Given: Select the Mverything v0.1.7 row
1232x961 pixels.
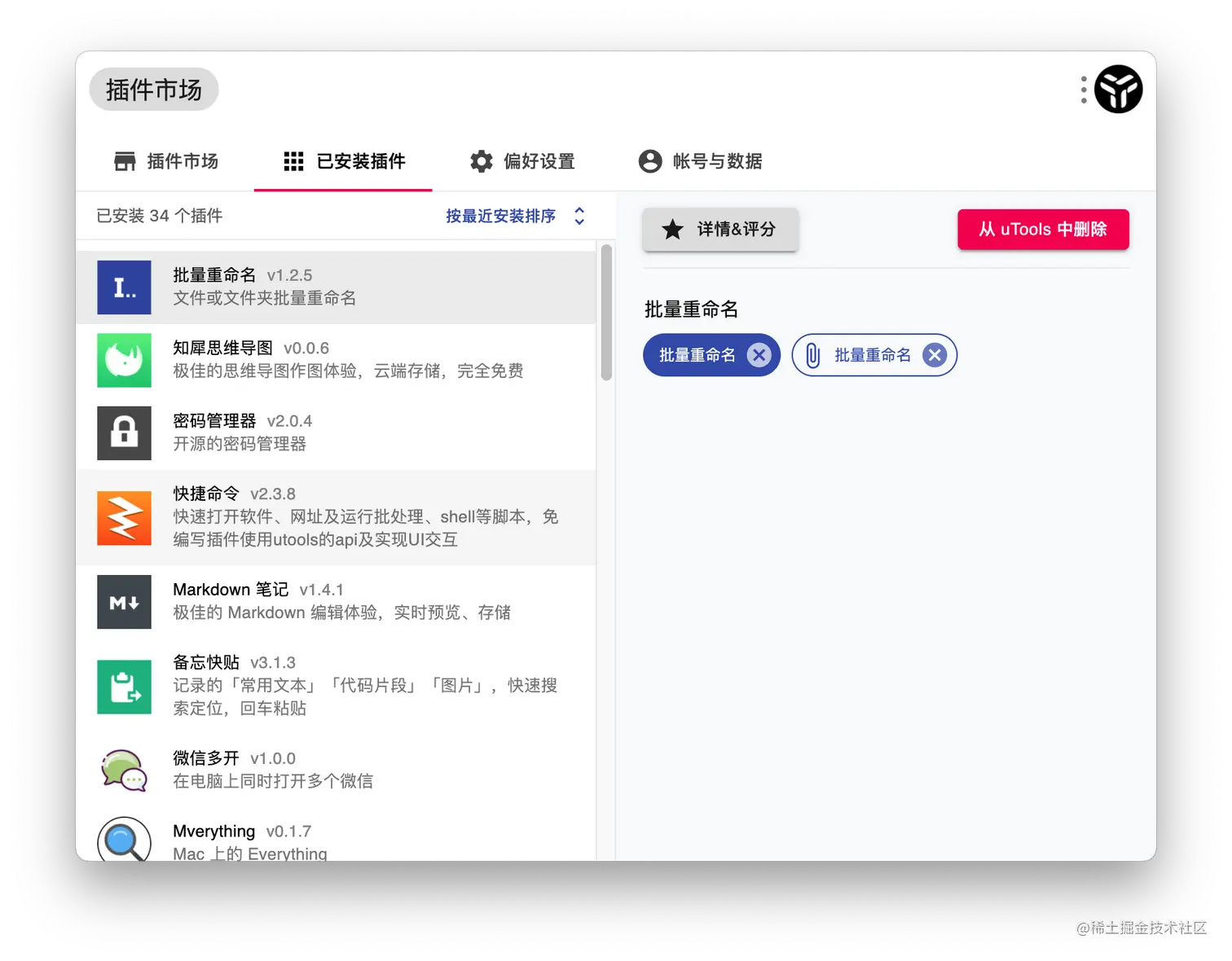Looking at the screenshot, I should [336, 835].
